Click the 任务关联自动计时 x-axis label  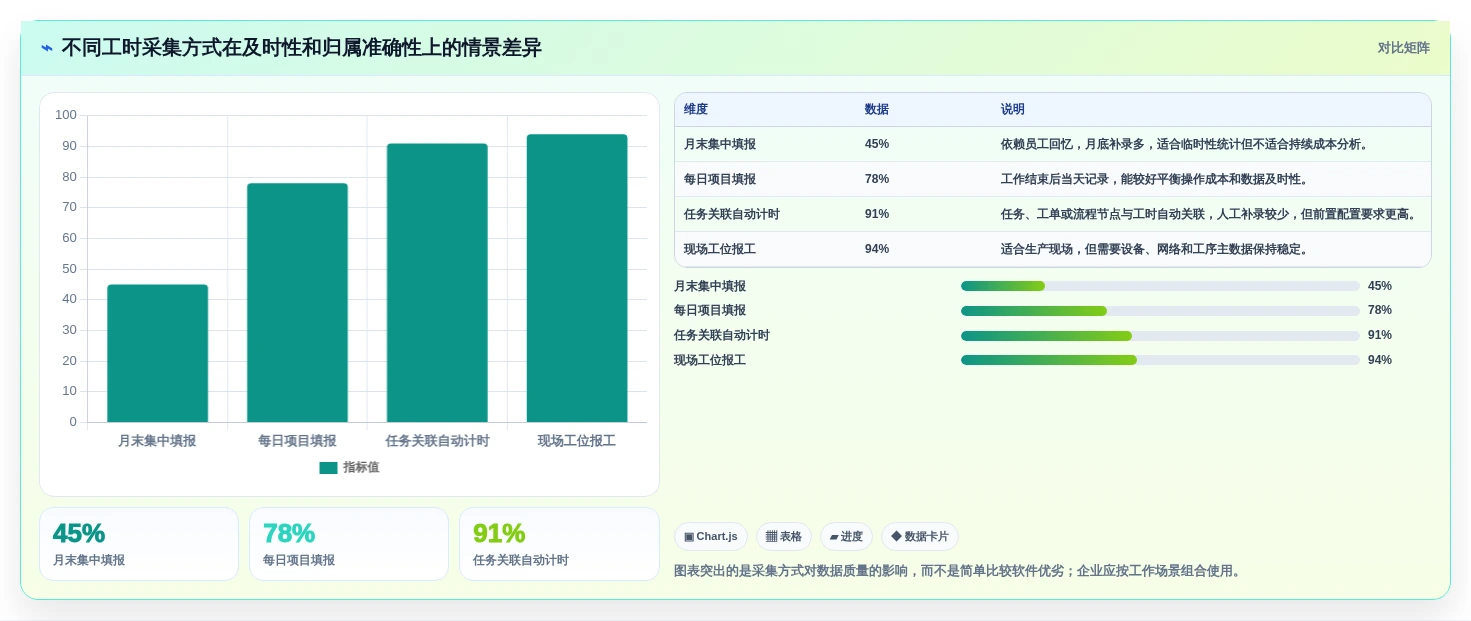tap(437, 441)
